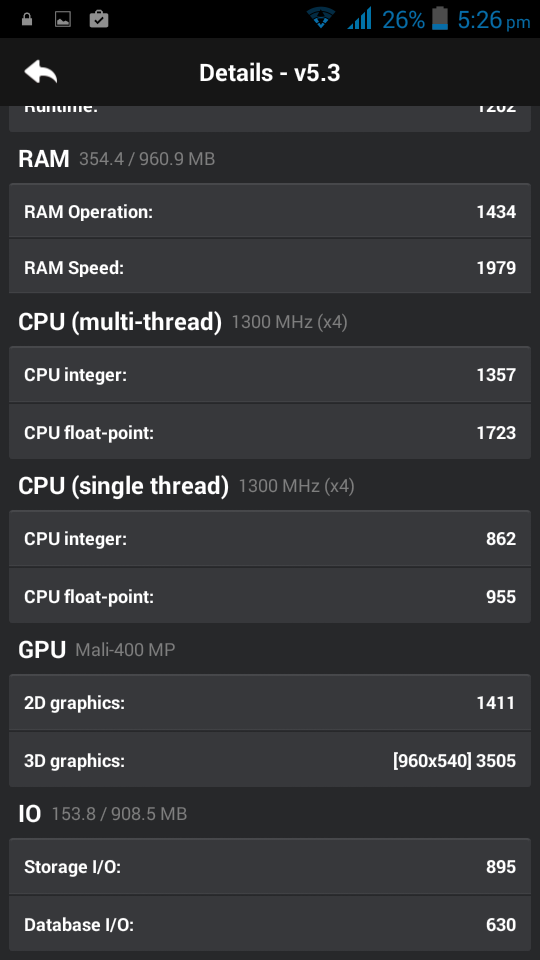This screenshot has width=540, height=960.
Task: Select the 2D graphics row
Action: pyautogui.click(x=269, y=702)
